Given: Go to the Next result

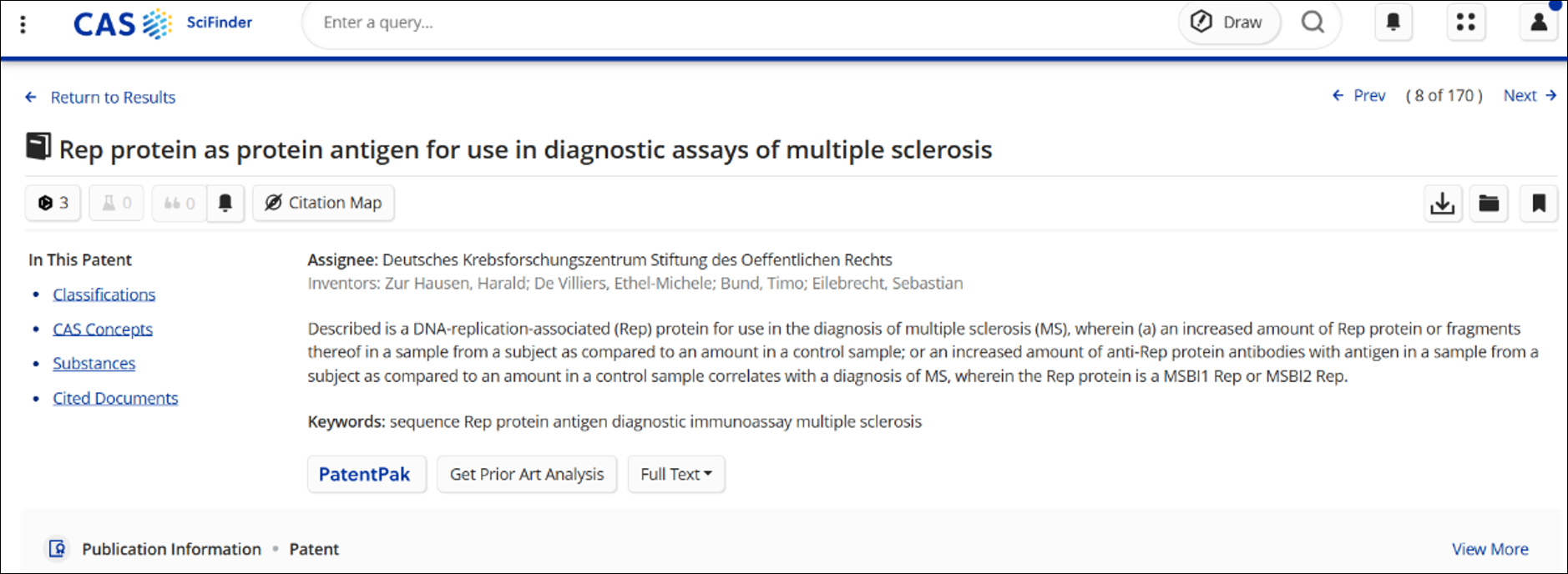Looking at the screenshot, I should coord(1530,95).
